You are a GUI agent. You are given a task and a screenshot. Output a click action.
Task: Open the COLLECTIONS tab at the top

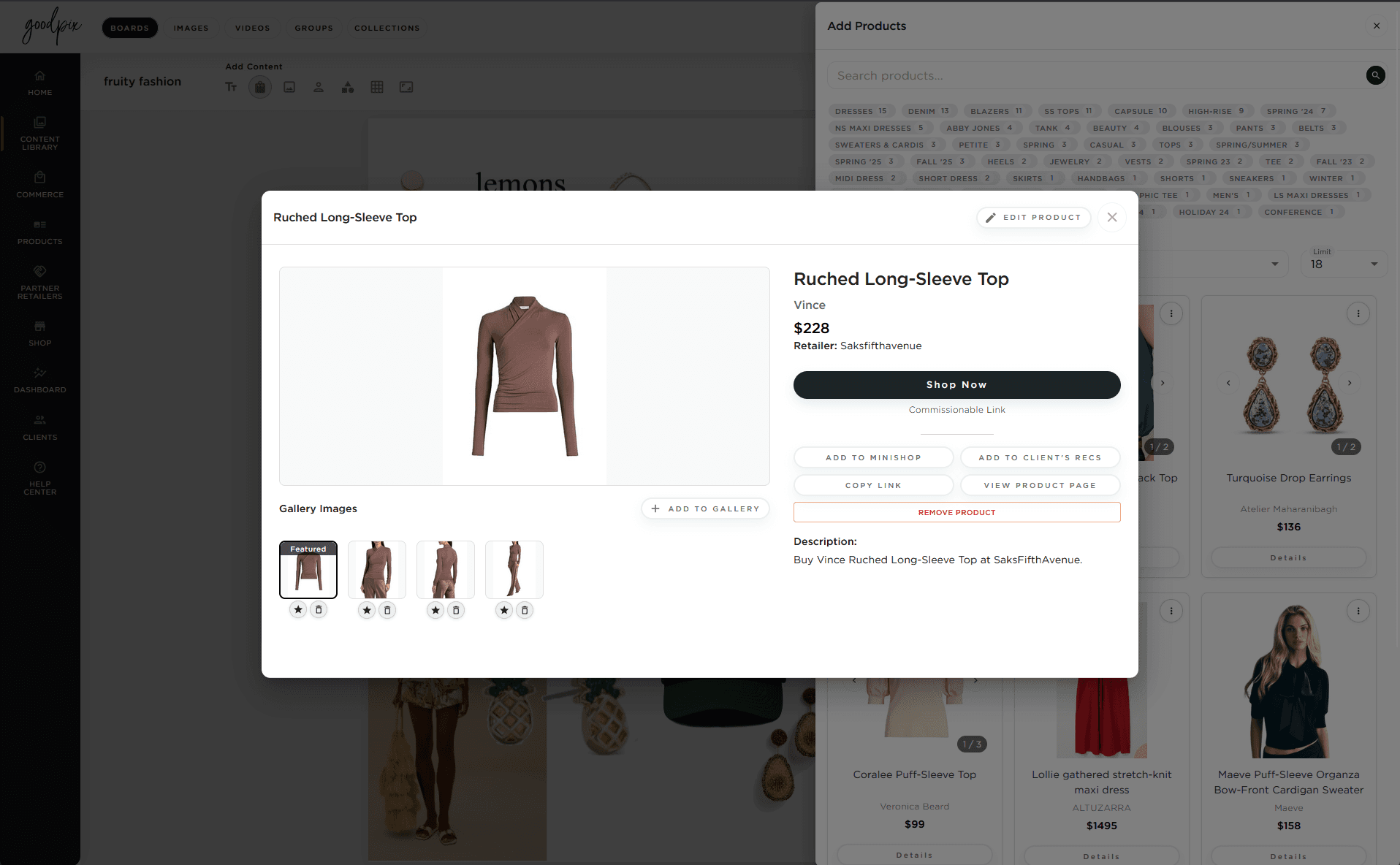[x=387, y=28]
